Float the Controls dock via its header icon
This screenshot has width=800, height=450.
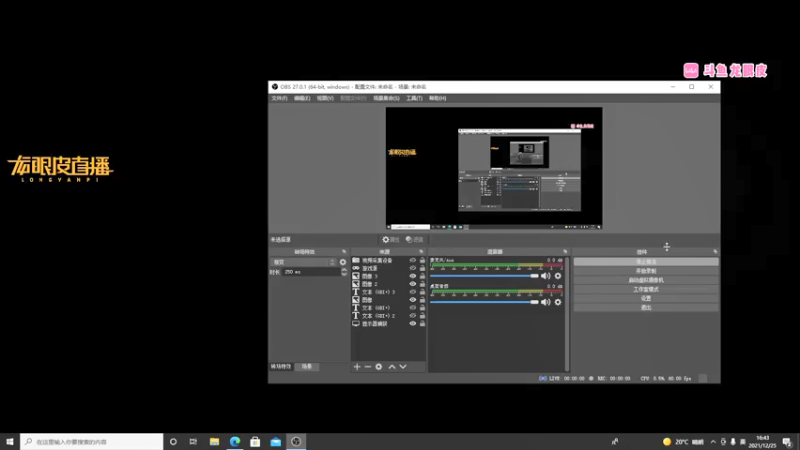click(715, 252)
